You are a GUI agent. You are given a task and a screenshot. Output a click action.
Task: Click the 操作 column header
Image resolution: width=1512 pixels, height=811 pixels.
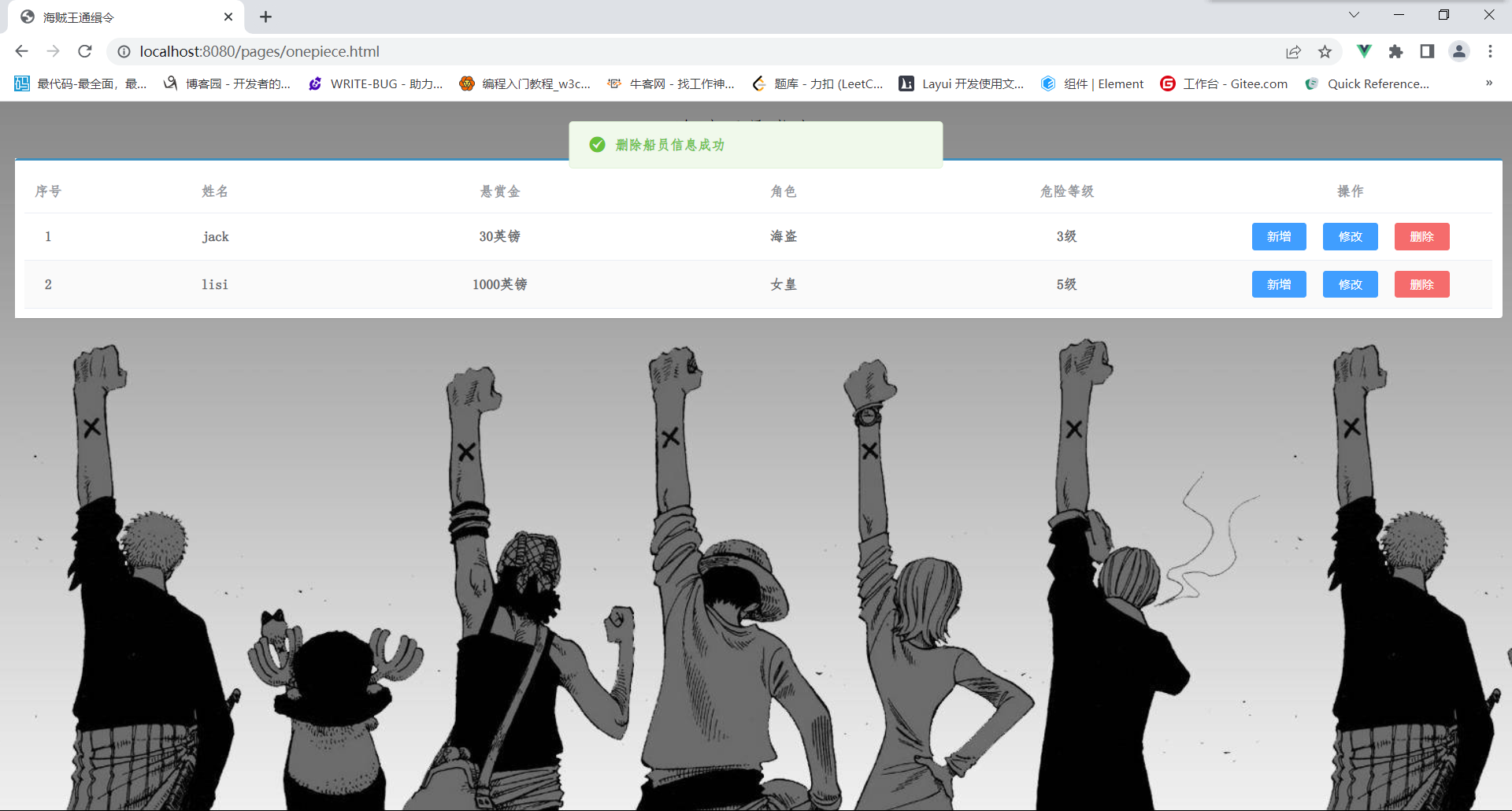(1351, 191)
